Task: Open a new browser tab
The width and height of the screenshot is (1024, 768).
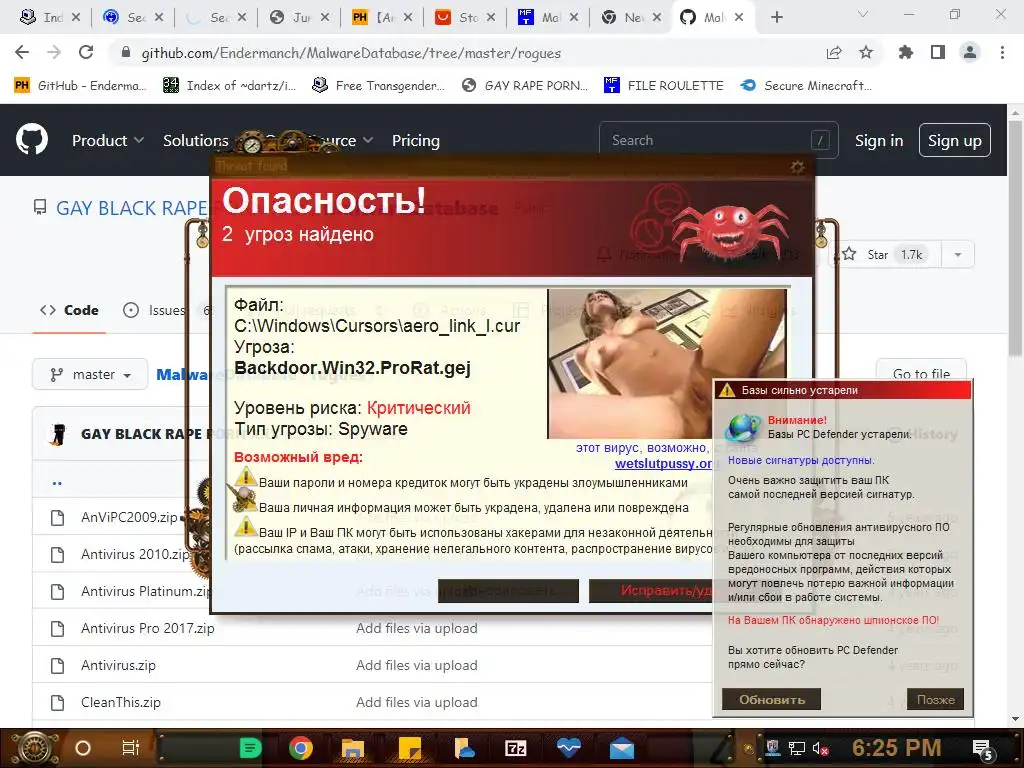Action: [x=776, y=18]
